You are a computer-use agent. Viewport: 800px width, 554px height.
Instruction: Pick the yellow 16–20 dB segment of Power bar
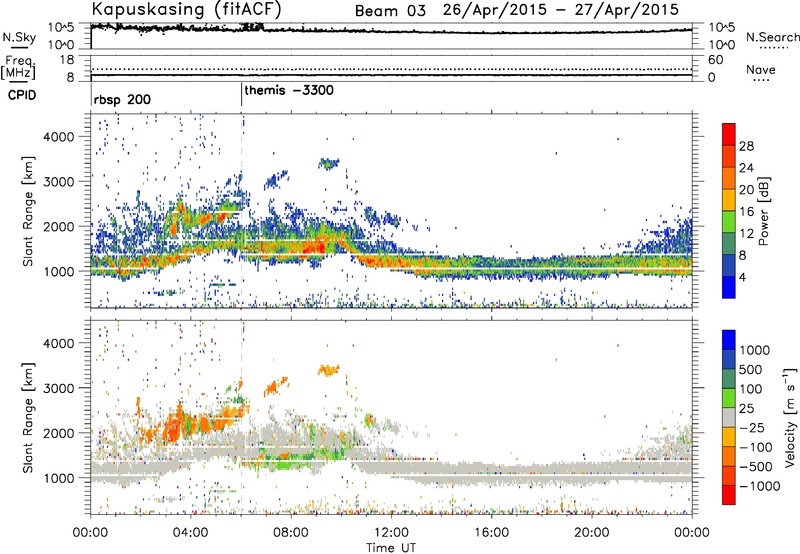click(x=729, y=199)
